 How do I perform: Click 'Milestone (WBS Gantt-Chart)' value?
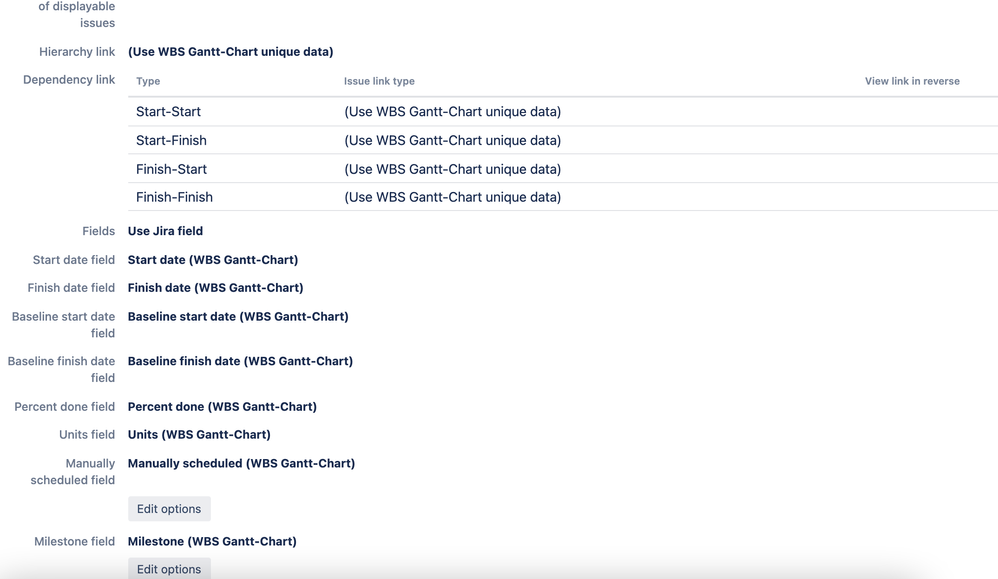pyautogui.click(x=212, y=541)
